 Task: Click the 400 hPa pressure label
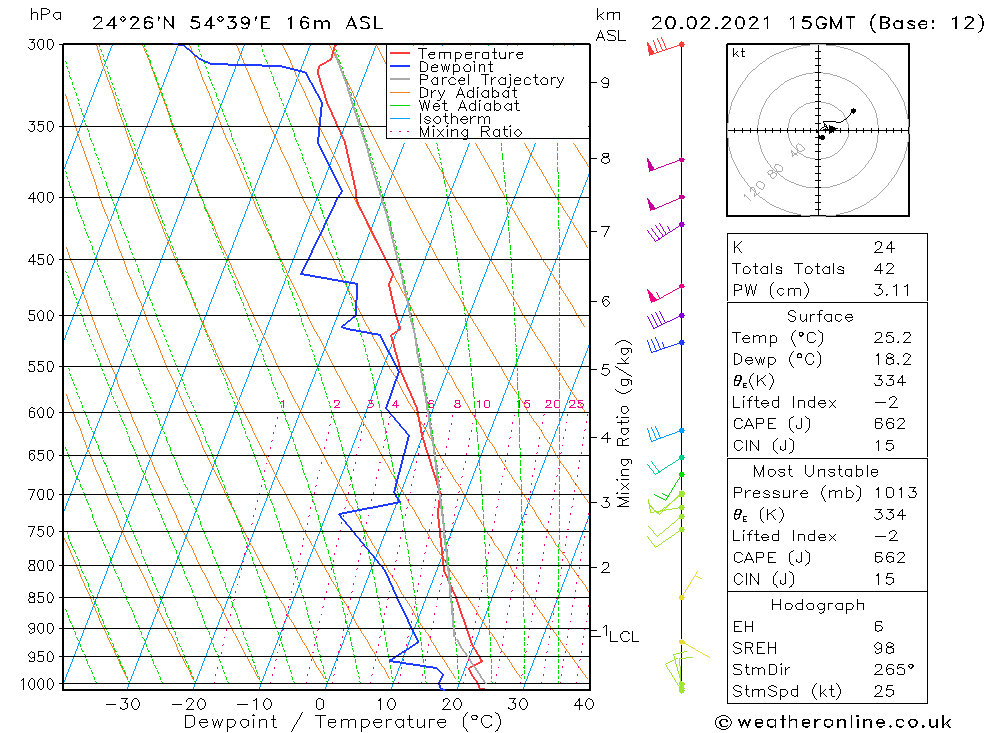pos(41,198)
